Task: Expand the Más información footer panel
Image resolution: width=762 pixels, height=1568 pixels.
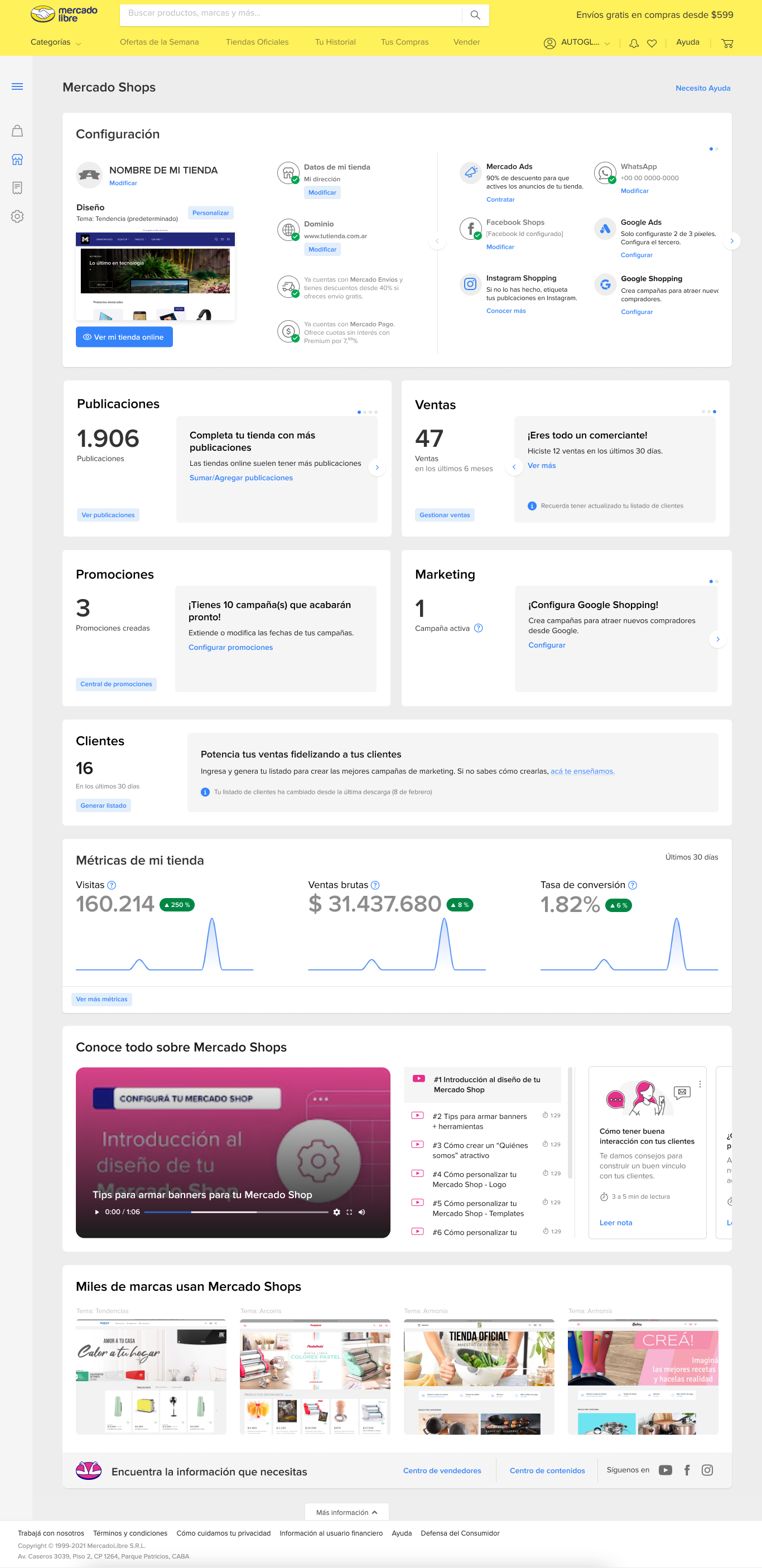Action: [347, 1513]
